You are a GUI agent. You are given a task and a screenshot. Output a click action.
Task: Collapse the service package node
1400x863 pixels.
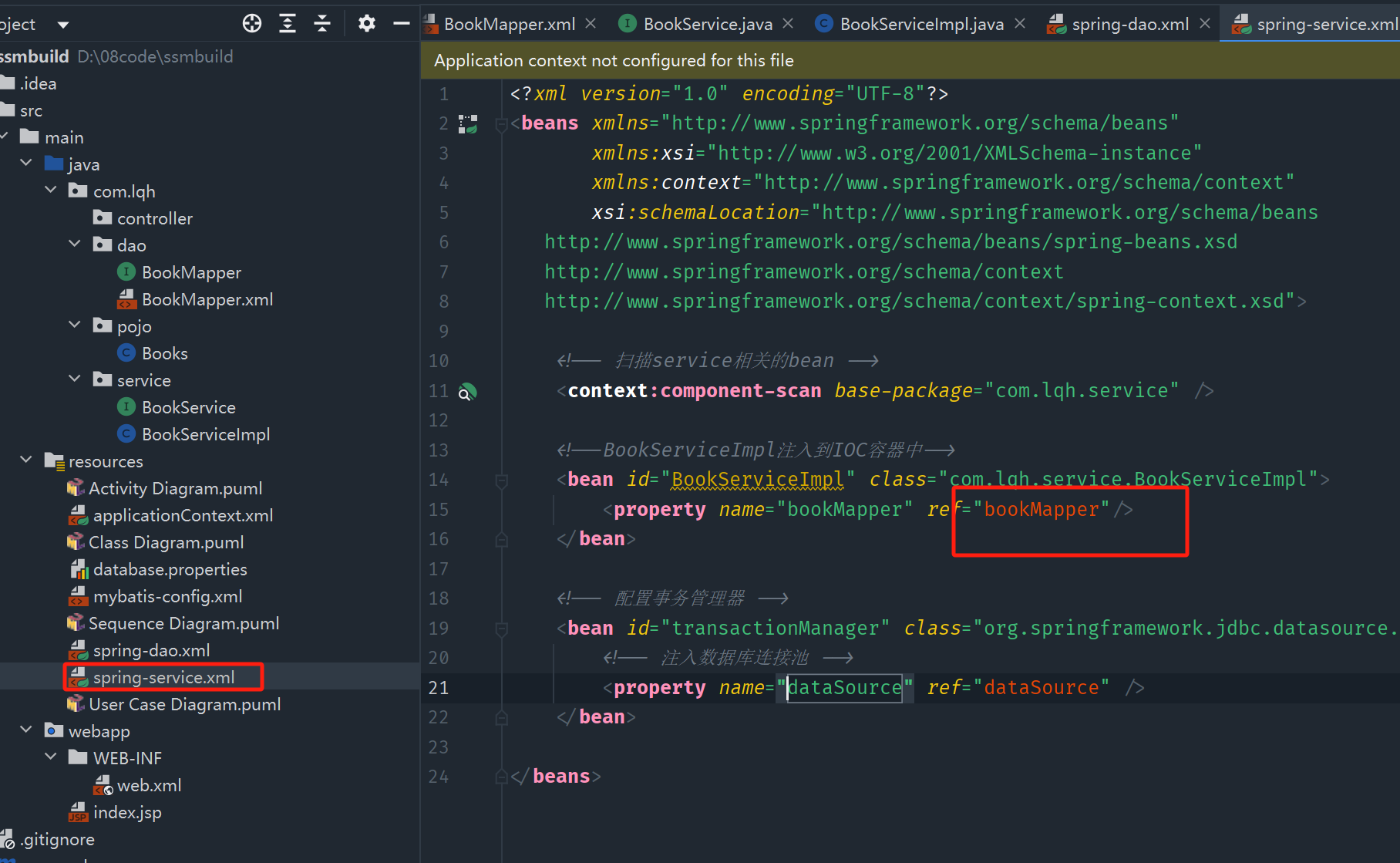(75, 379)
